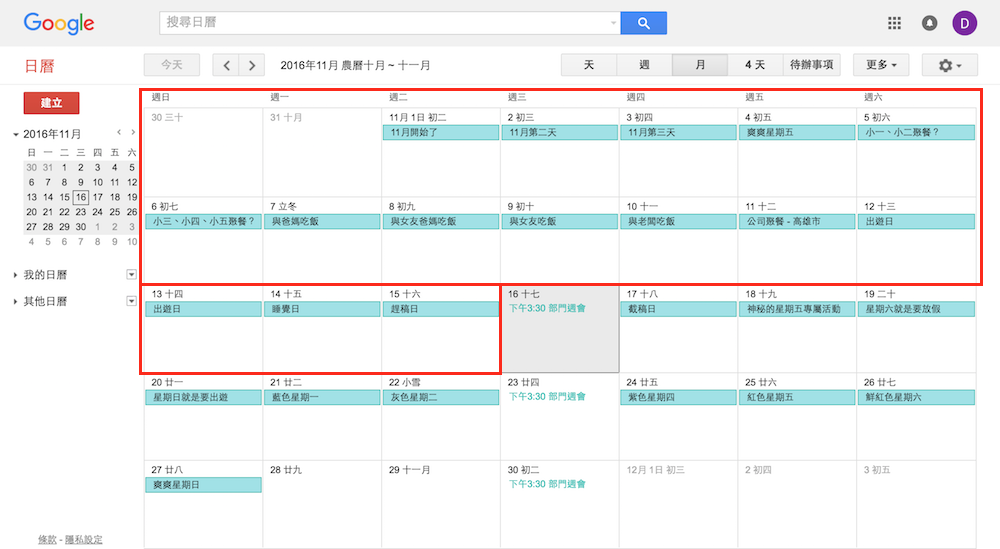Open the settings gear menu

[x=951, y=65]
